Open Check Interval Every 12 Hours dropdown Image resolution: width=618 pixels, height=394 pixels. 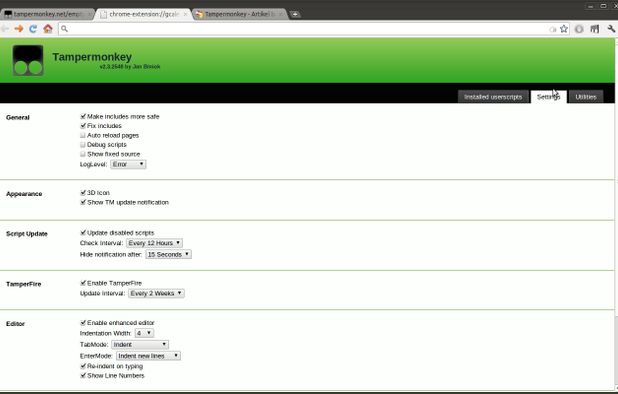coord(154,243)
